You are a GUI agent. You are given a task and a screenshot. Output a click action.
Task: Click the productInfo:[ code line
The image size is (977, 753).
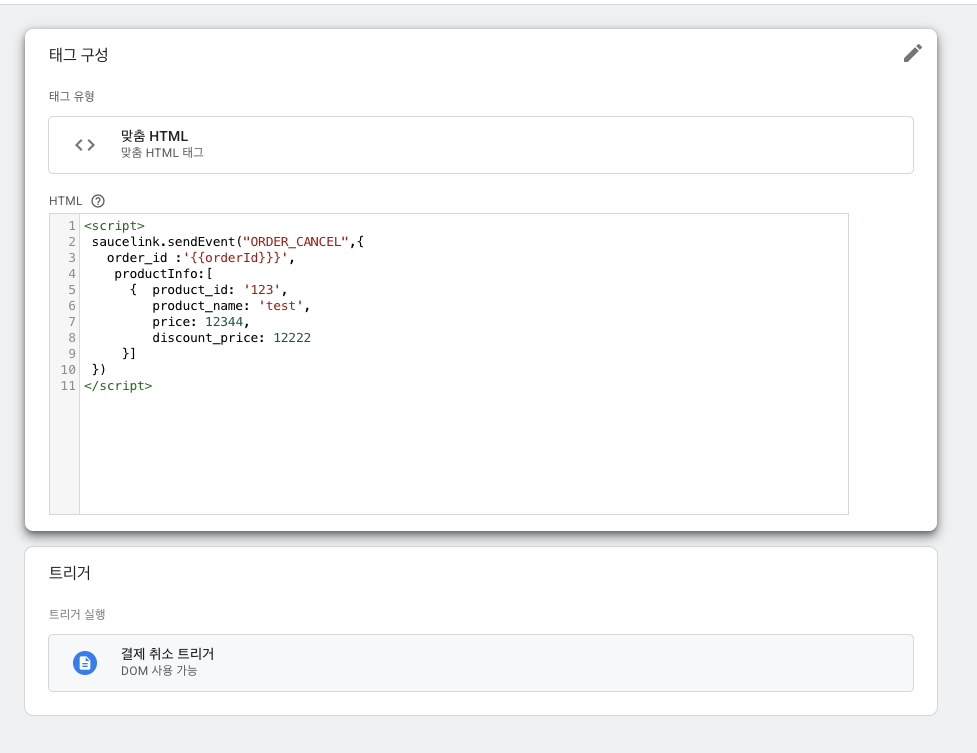point(163,274)
